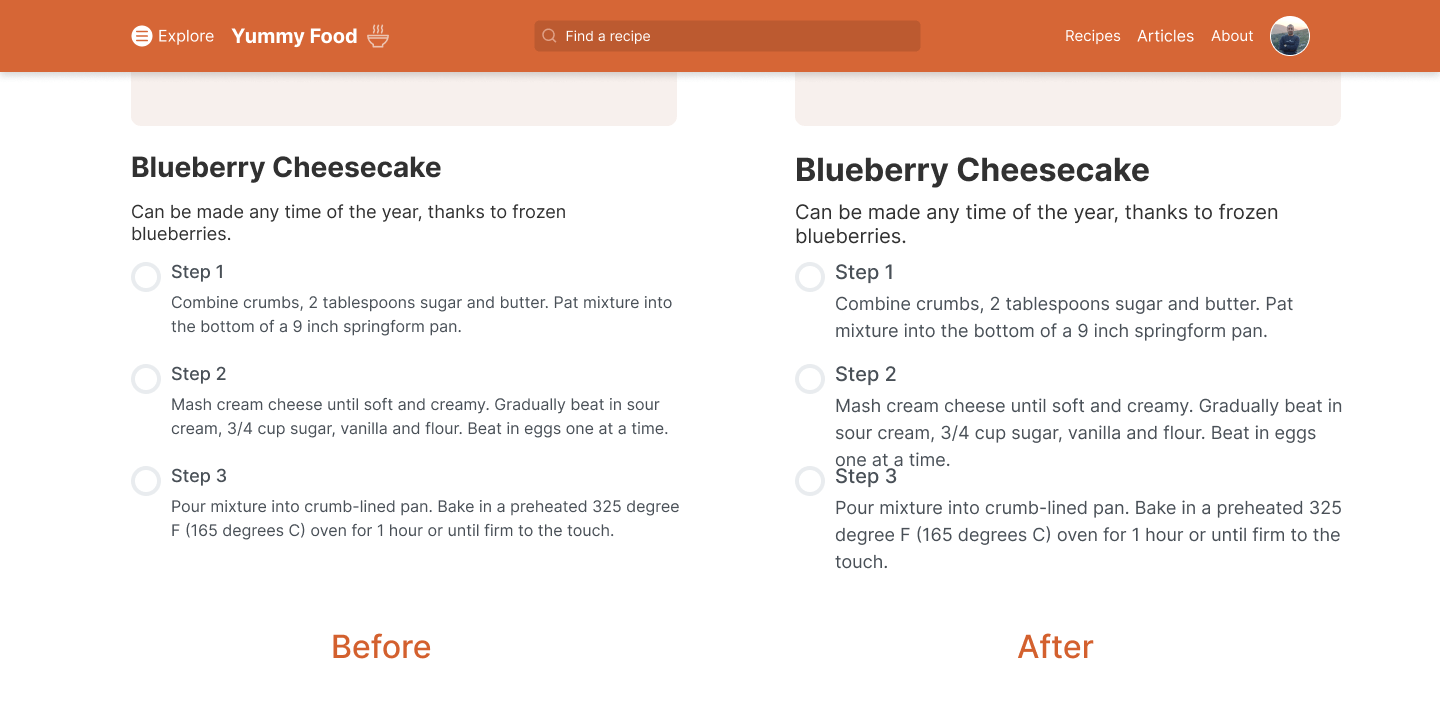Viewport: 1440px width, 722px height.
Task: Click the right recipe image placeholder
Action: tap(1067, 99)
